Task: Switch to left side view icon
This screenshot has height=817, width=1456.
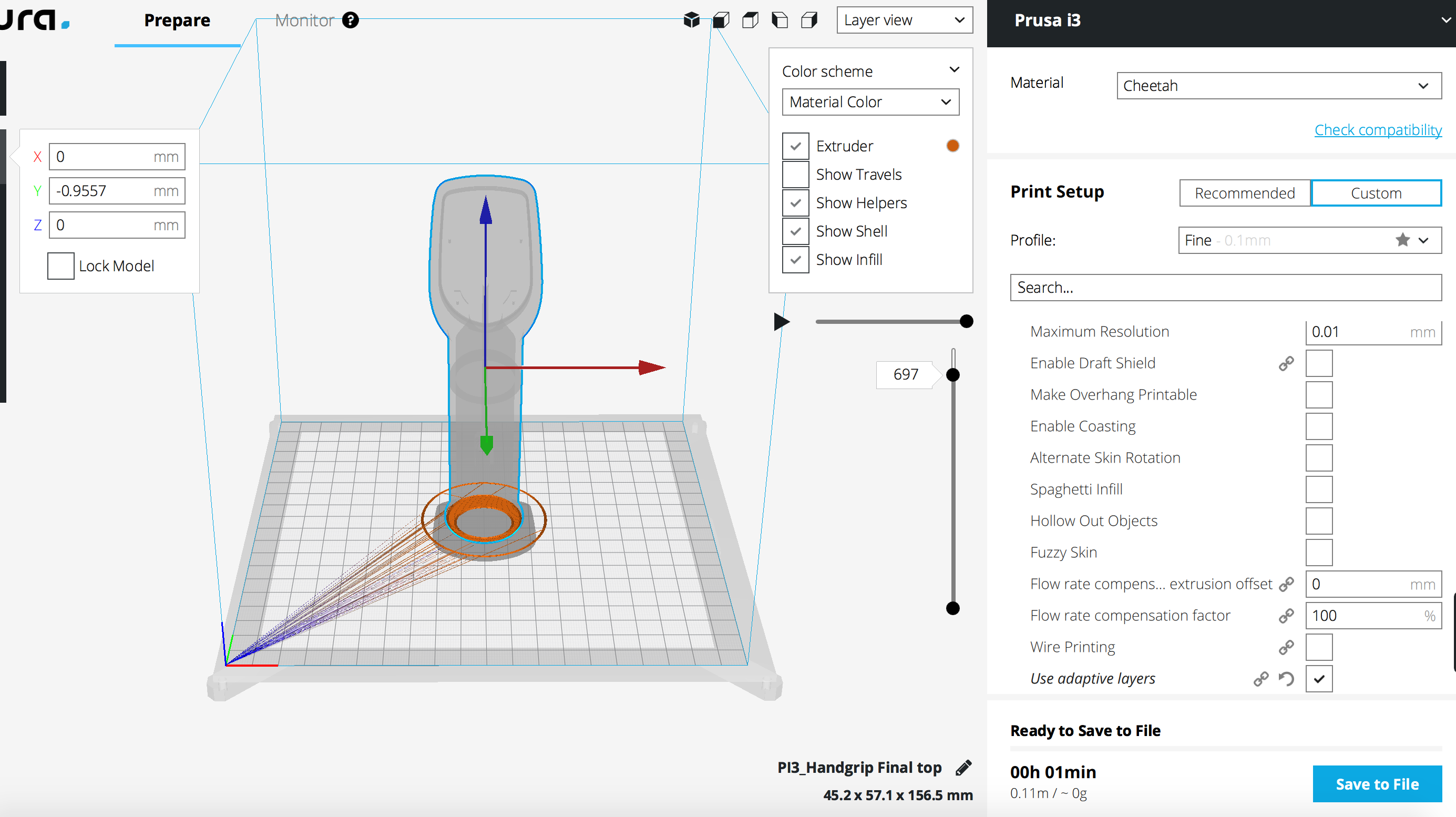Action: point(780,21)
